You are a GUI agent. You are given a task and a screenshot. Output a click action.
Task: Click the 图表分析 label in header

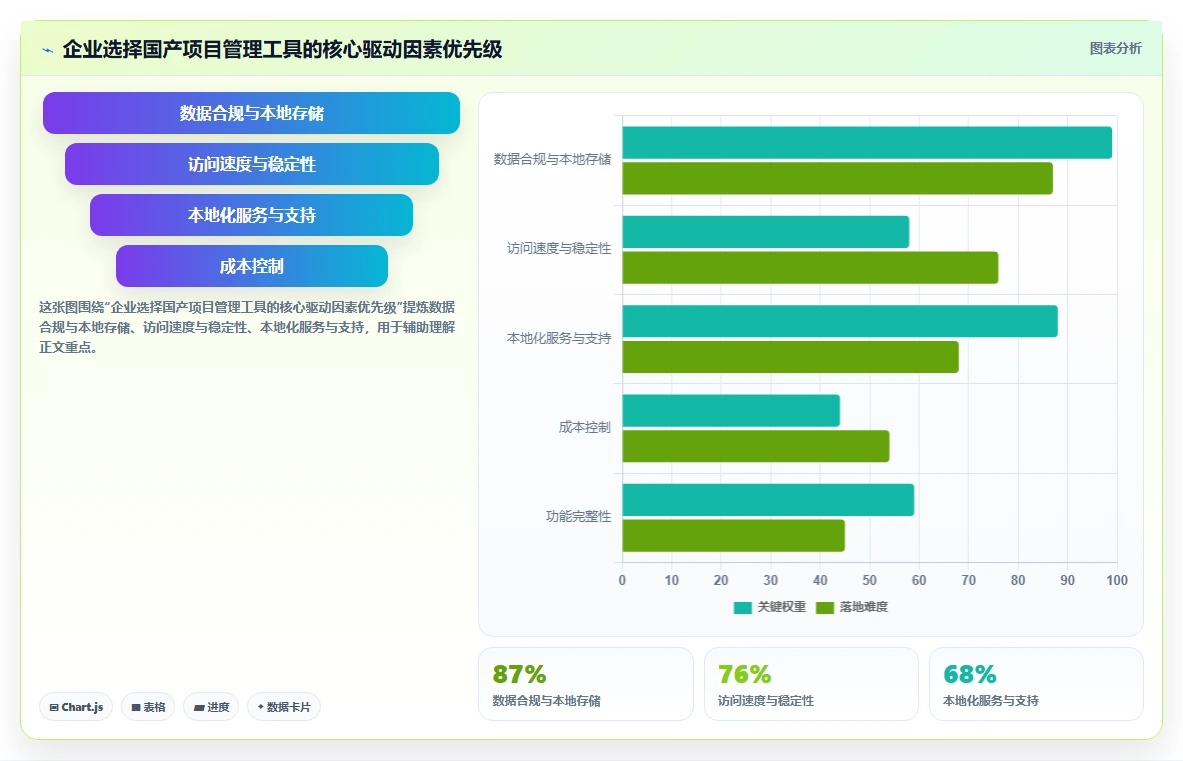click(1115, 48)
